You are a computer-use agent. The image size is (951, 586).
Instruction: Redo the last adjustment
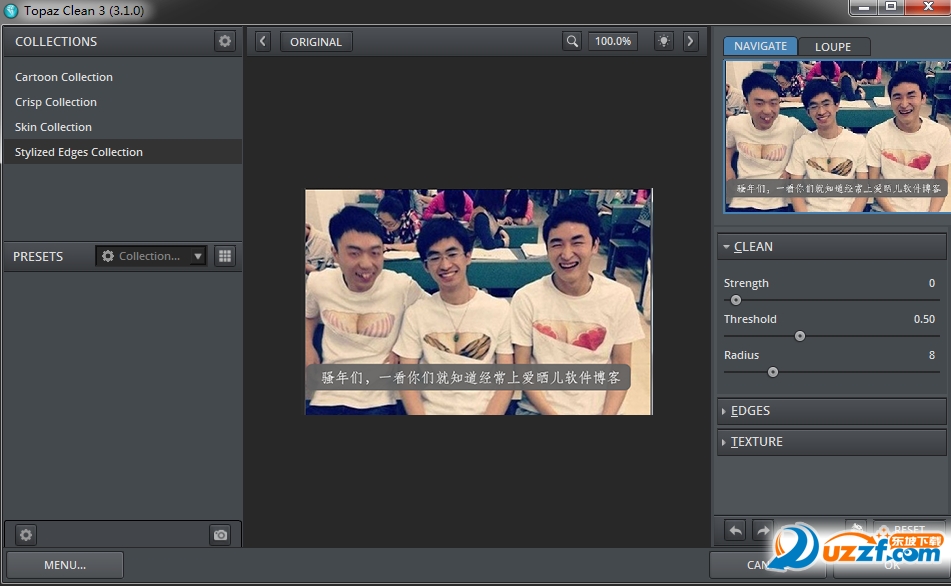pyautogui.click(x=762, y=531)
